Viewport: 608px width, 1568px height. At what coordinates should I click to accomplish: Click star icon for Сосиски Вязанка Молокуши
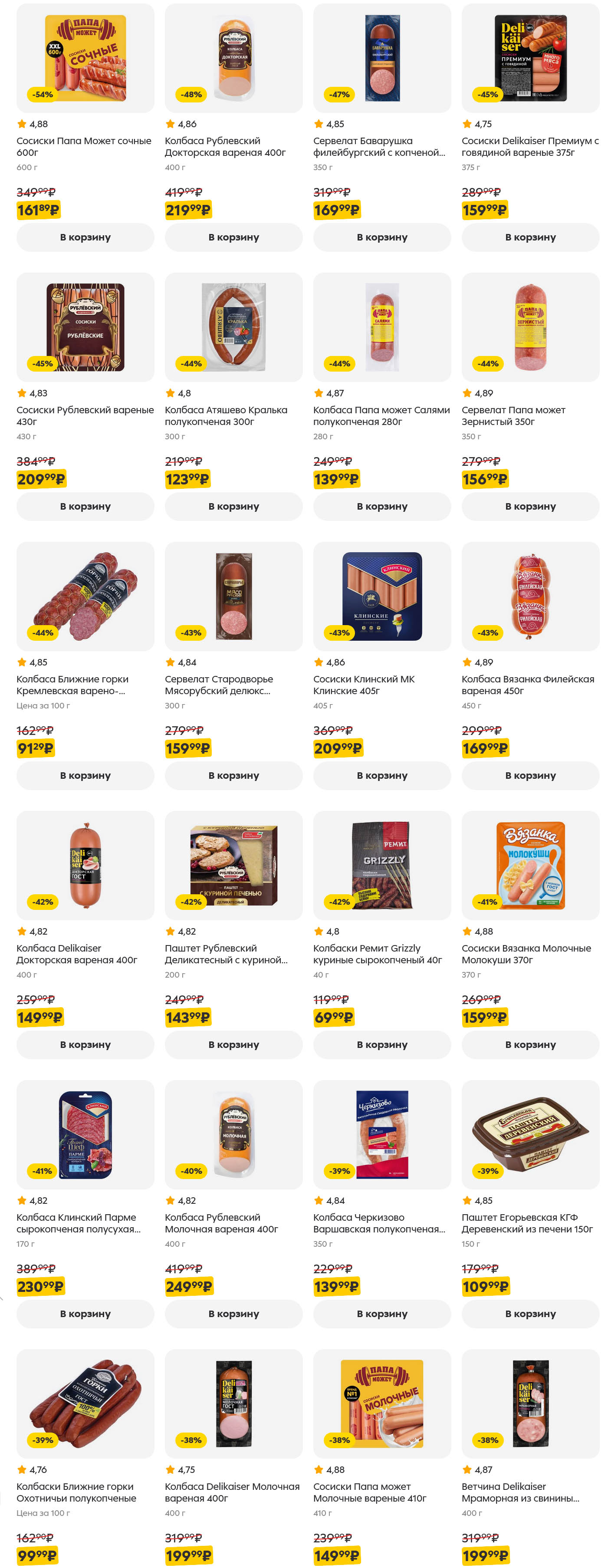pyautogui.click(x=467, y=931)
